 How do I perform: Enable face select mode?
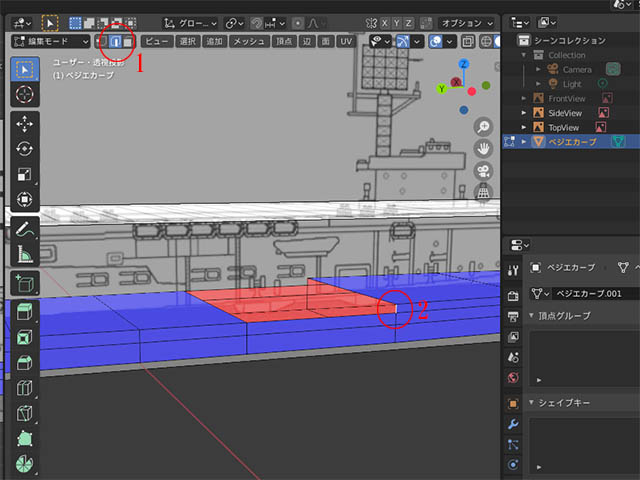[x=128, y=42]
